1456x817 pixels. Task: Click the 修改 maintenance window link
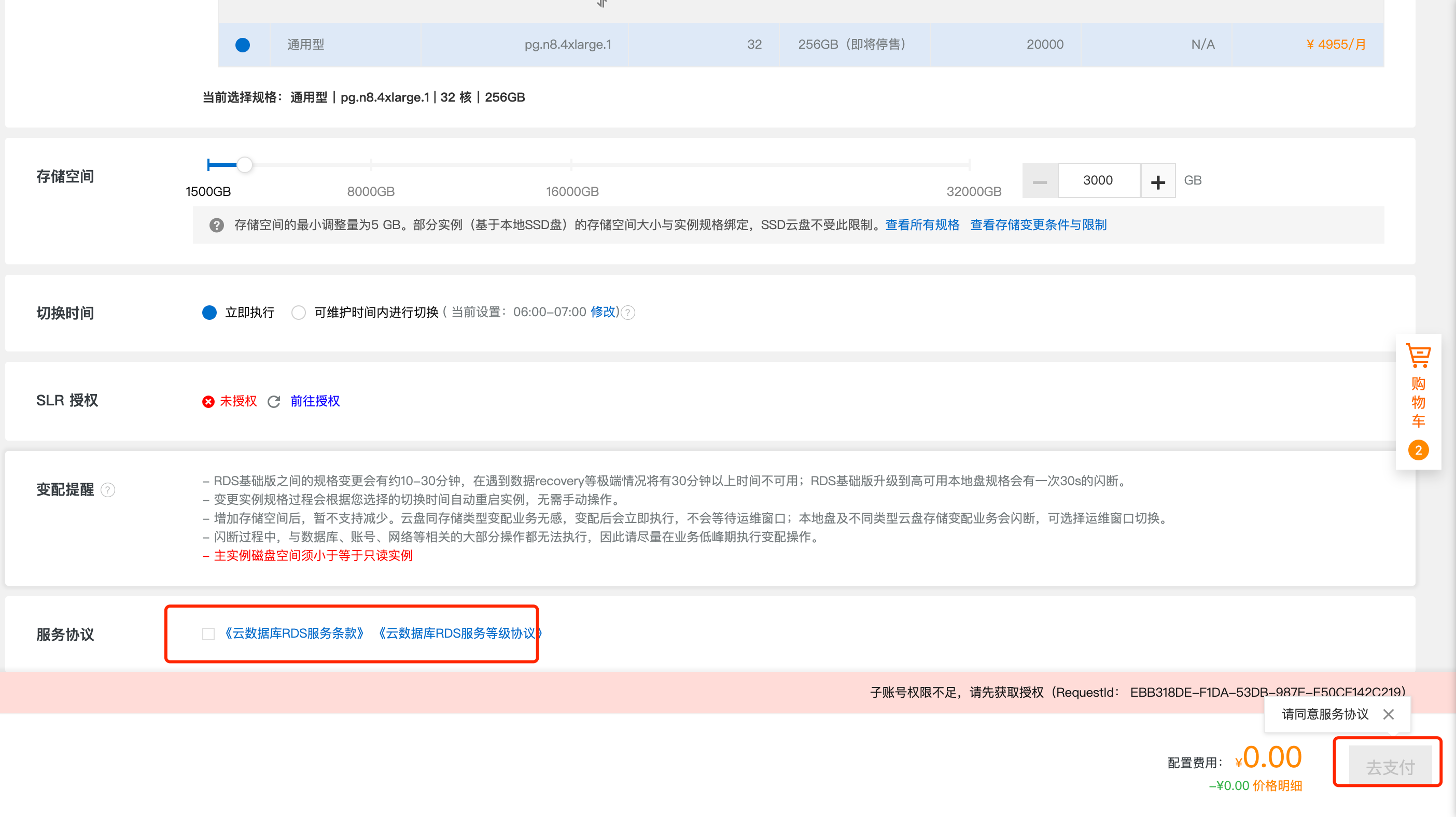pyautogui.click(x=603, y=312)
